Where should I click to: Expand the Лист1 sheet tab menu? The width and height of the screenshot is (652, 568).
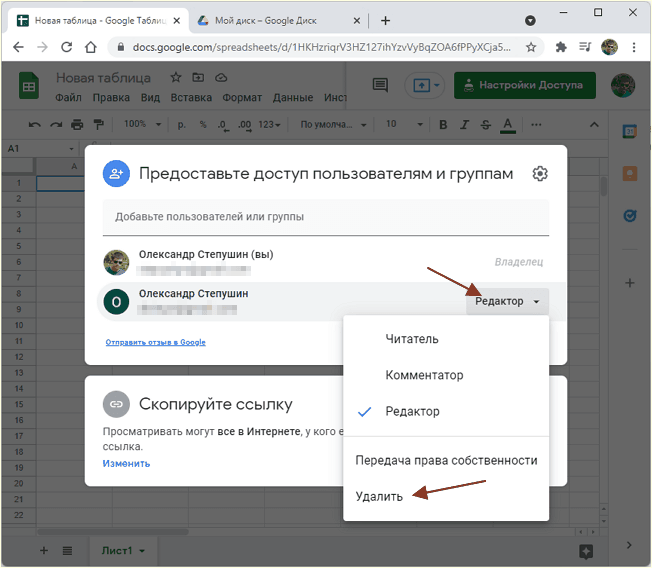[142, 551]
